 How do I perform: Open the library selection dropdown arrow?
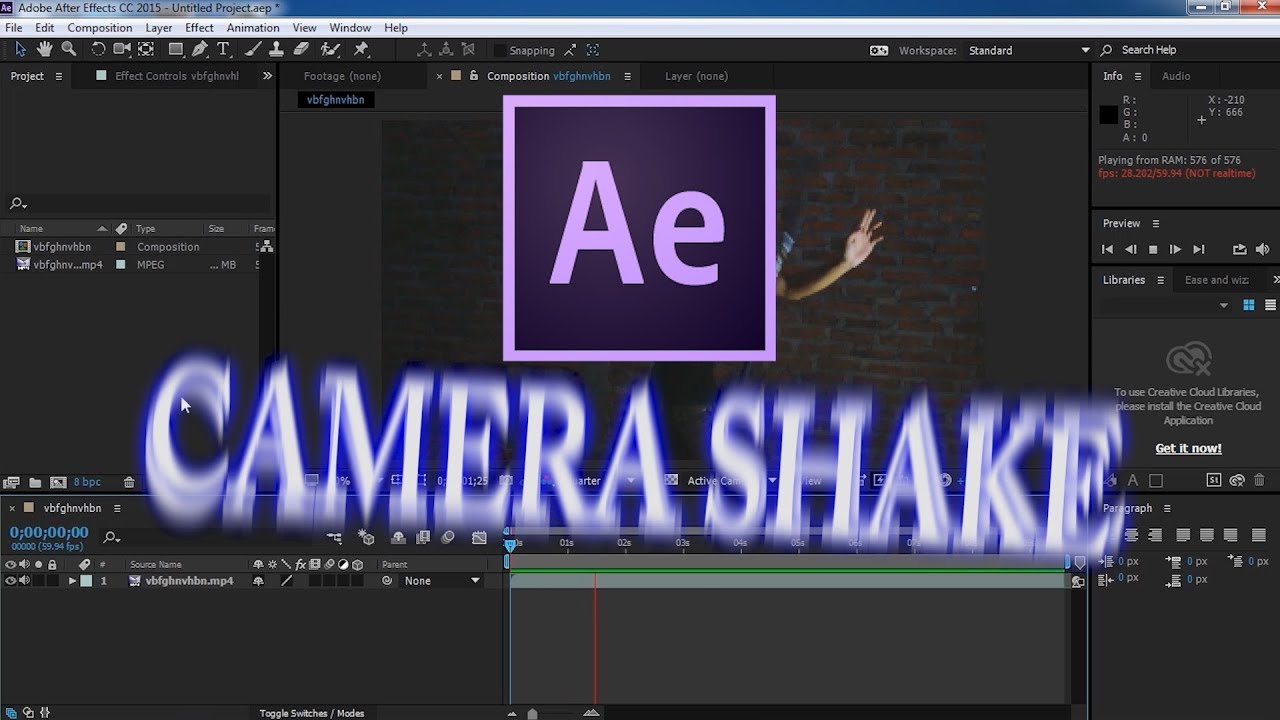[1224, 306]
